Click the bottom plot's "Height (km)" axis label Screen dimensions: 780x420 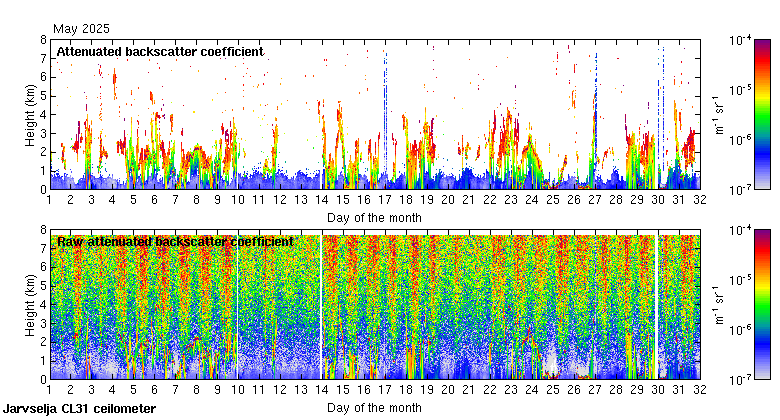tap(30, 305)
